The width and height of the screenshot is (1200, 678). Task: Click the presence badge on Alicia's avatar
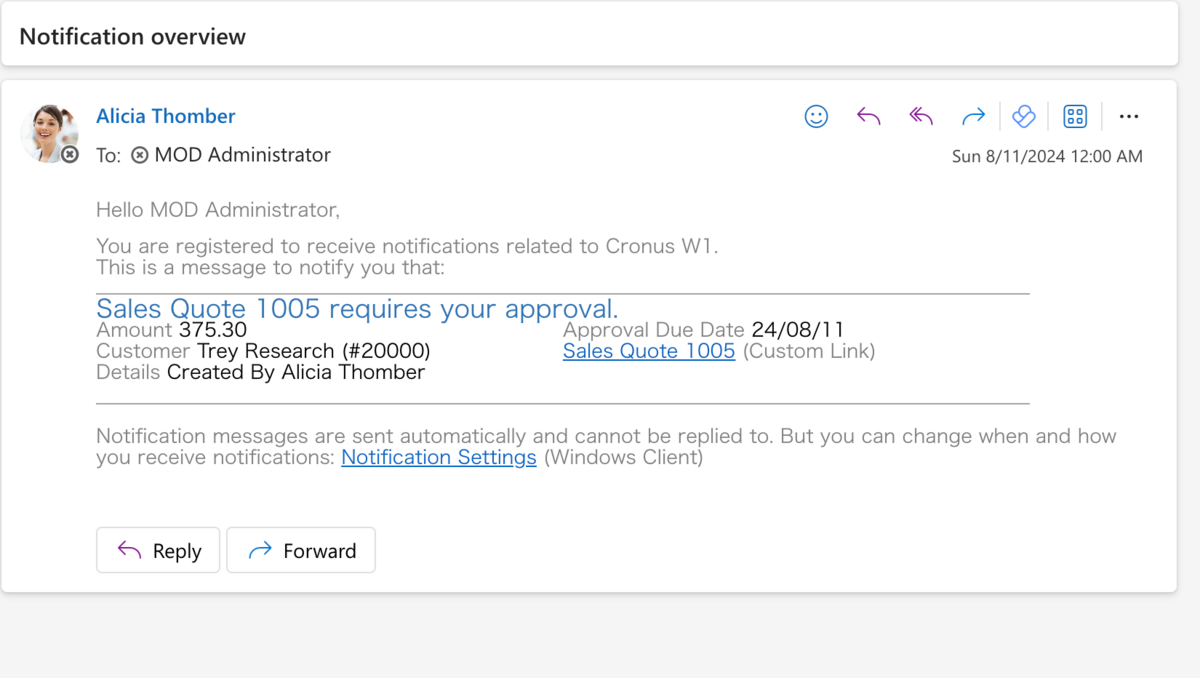[69, 155]
